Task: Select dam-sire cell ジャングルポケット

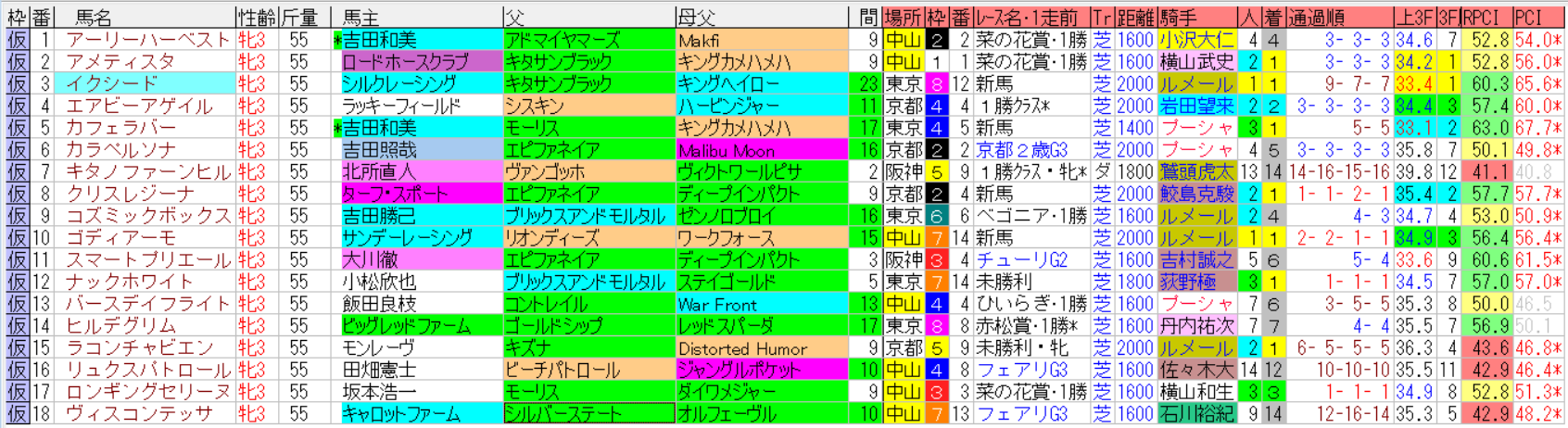Action: 739,370
